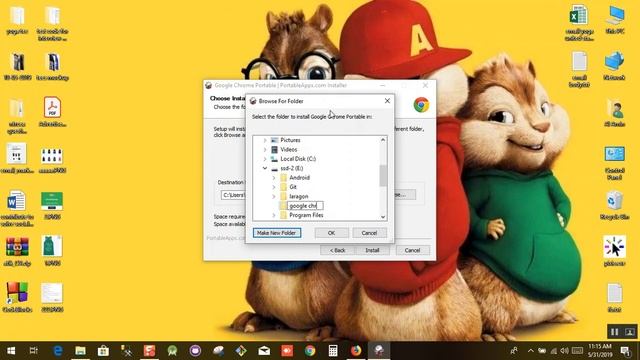Open the Action Center notifications
This screenshot has width=640, height=360.
click(625, 351)
